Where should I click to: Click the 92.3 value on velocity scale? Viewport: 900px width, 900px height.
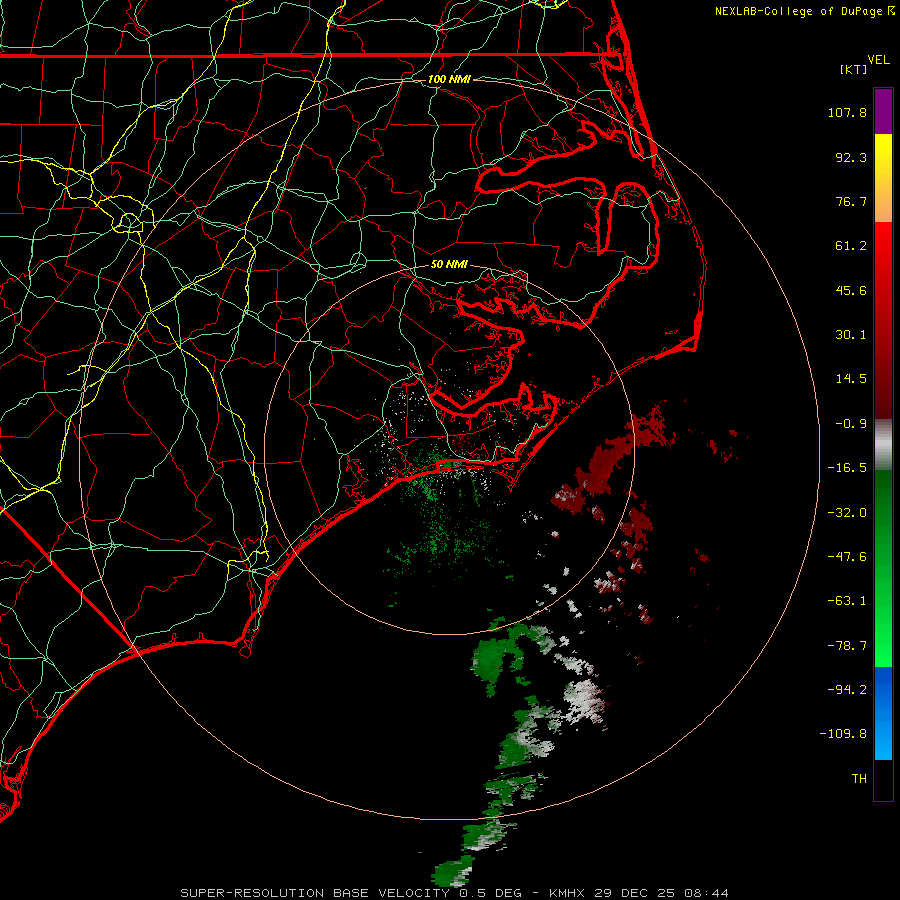pyautogui.click(x=851, y=157)
